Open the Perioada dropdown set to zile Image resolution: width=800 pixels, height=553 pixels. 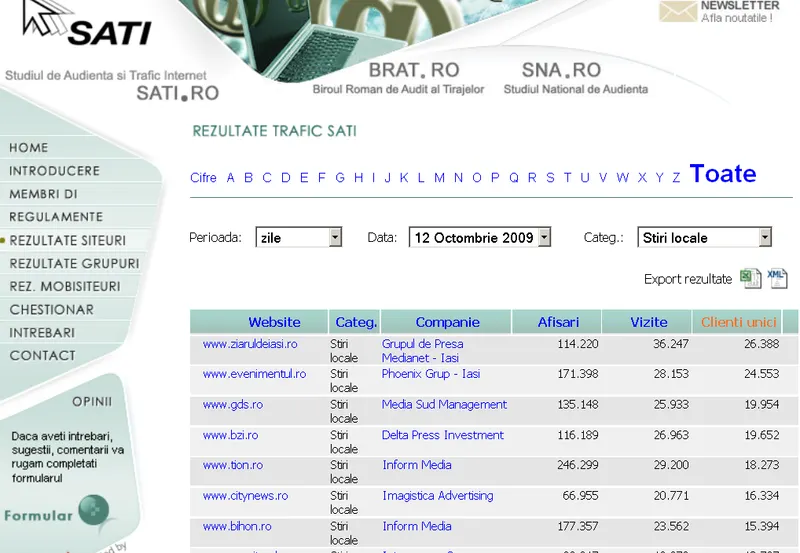pyautogui.click(x=298, y=237)
